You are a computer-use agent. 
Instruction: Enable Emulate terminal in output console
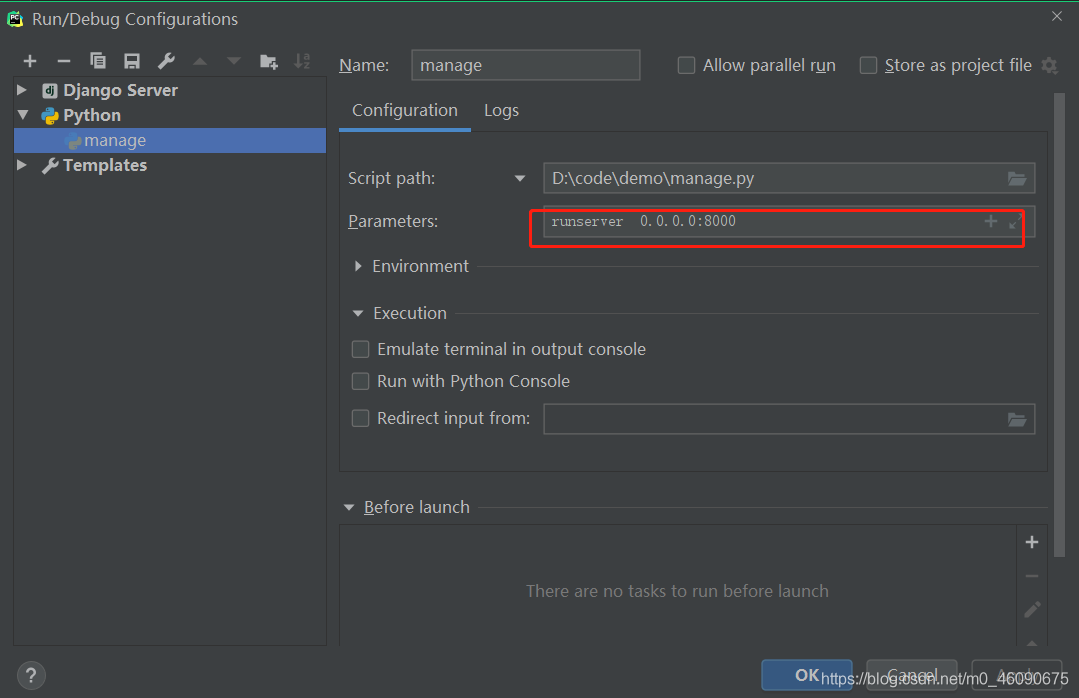pyautogui.click(x=361, y=349)
